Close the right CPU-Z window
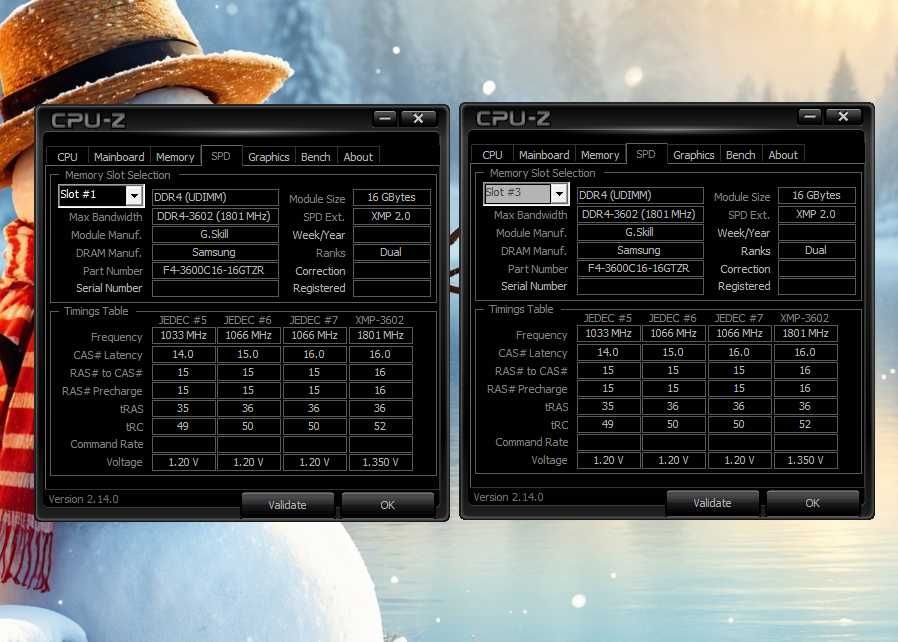 [843, 116]
